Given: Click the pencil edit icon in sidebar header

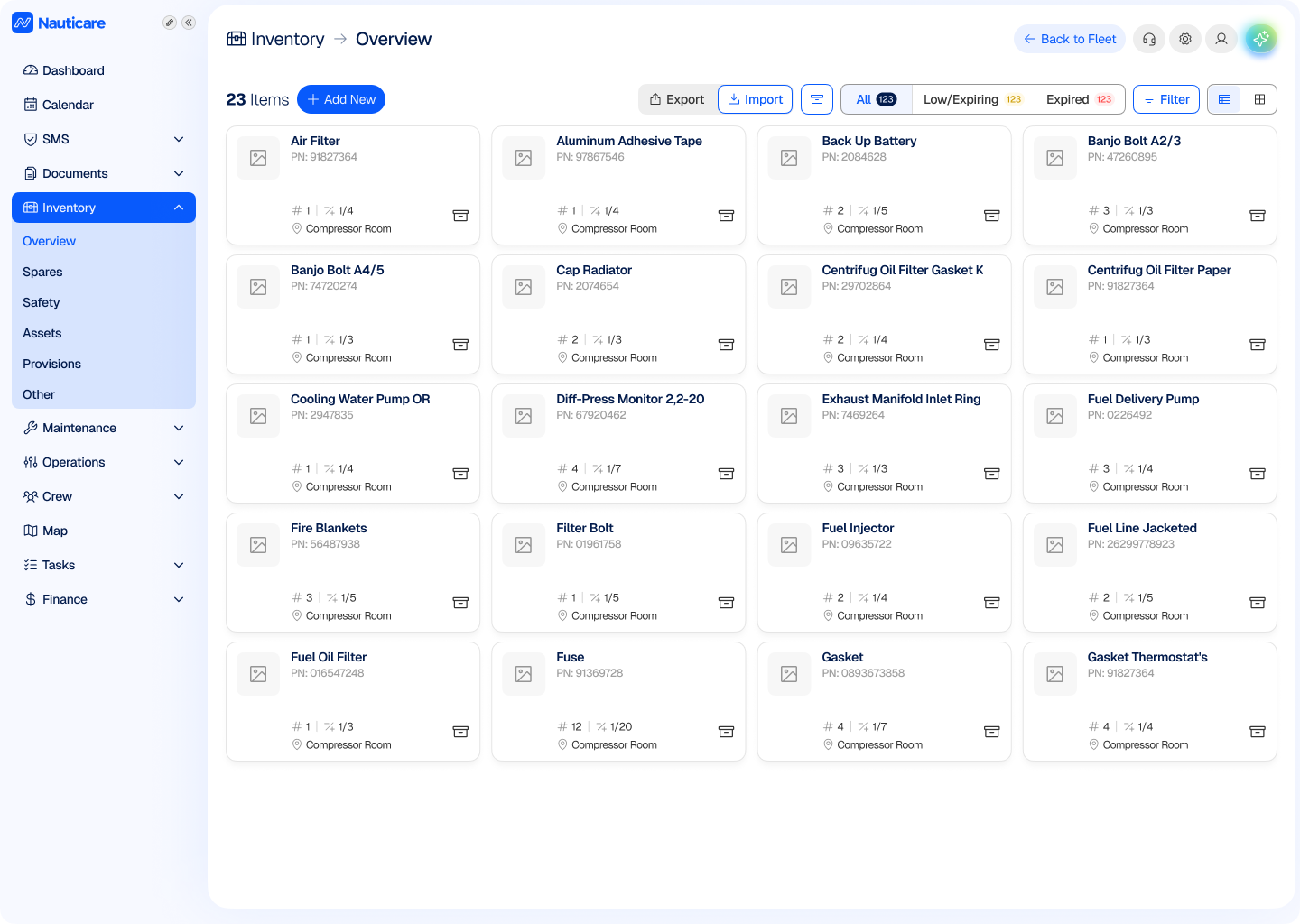Looking at the screenshot, I should click(x=169, y=23).
